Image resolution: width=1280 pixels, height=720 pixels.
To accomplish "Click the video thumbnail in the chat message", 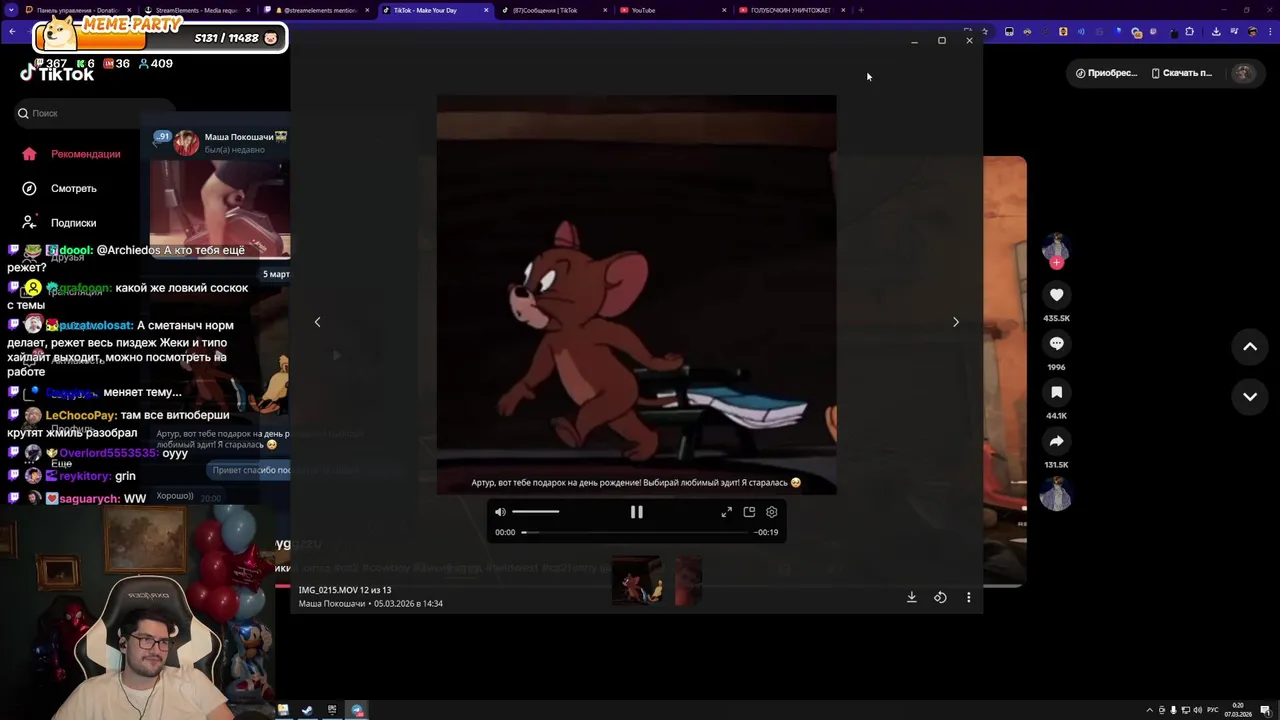I will [x=220, y=209].
